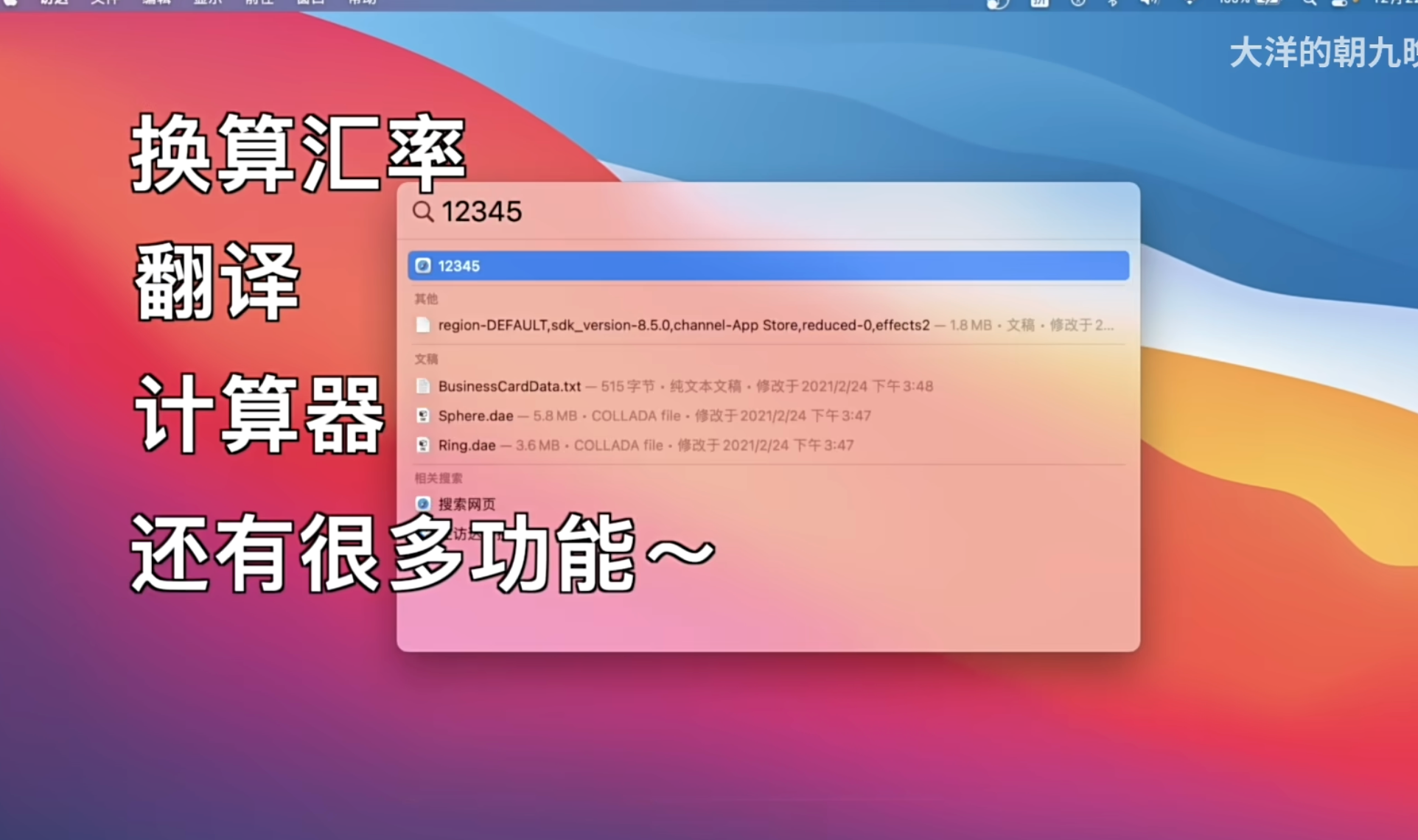
Task: Select the Sphere.dae COLLADA file result
Action: coord(475,416)
